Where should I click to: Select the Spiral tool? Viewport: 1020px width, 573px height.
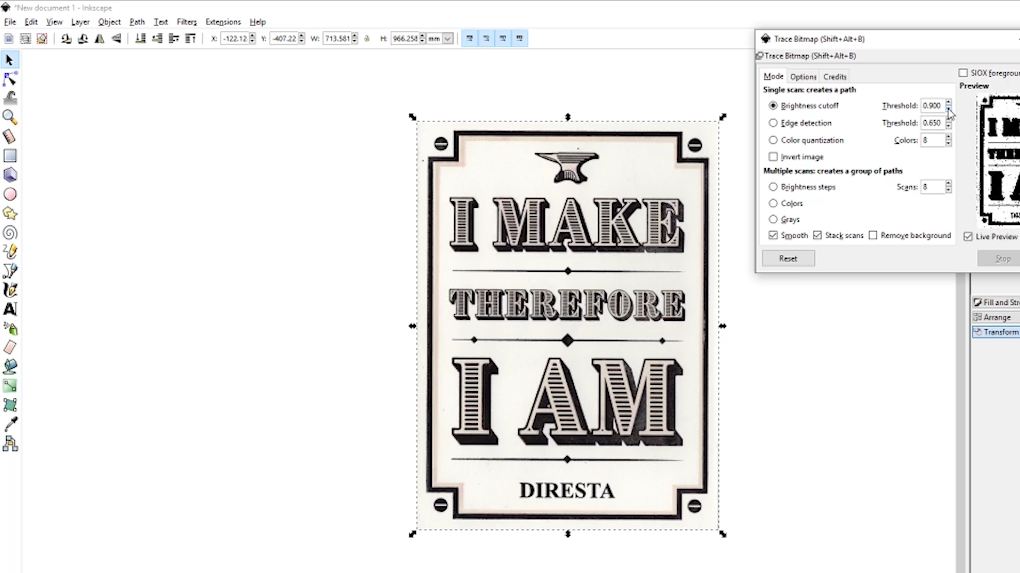point(10,232)
